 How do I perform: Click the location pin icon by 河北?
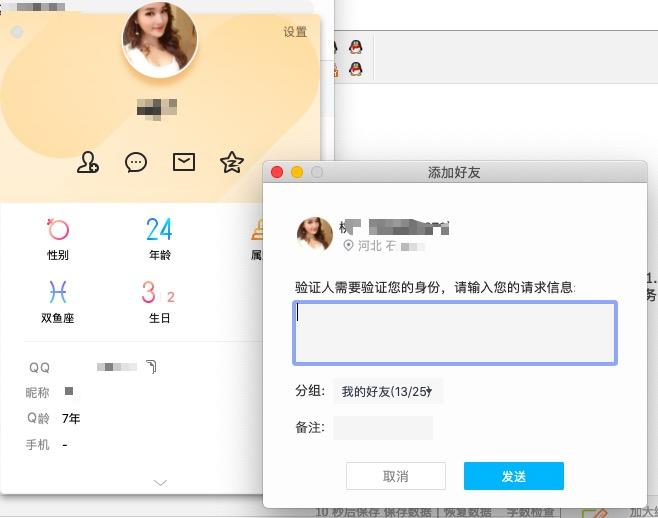[348, 245]
